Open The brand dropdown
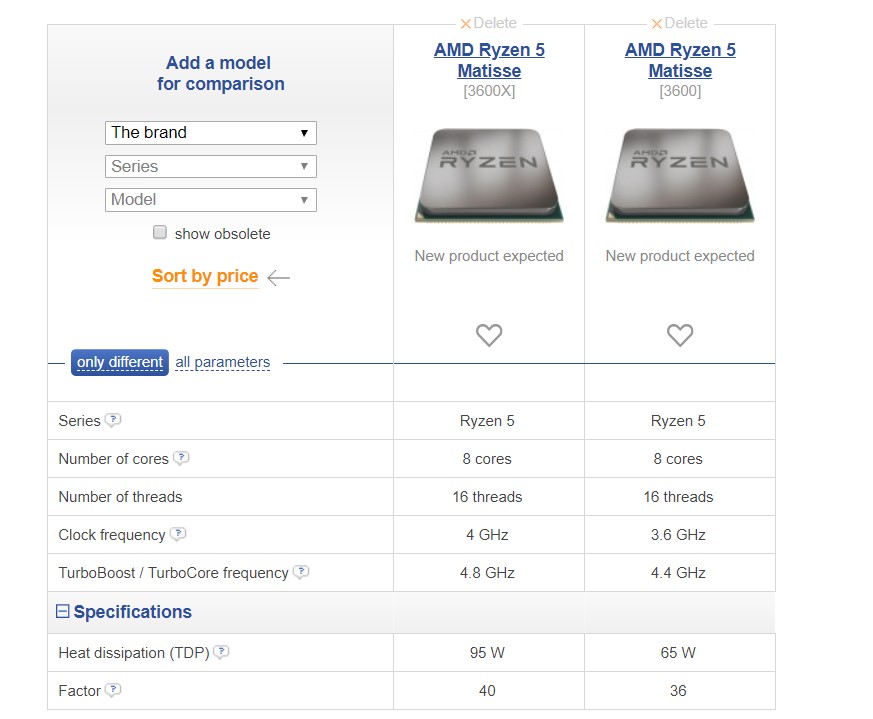This screenshot has height=719, width=873. (x=211, y=133)
